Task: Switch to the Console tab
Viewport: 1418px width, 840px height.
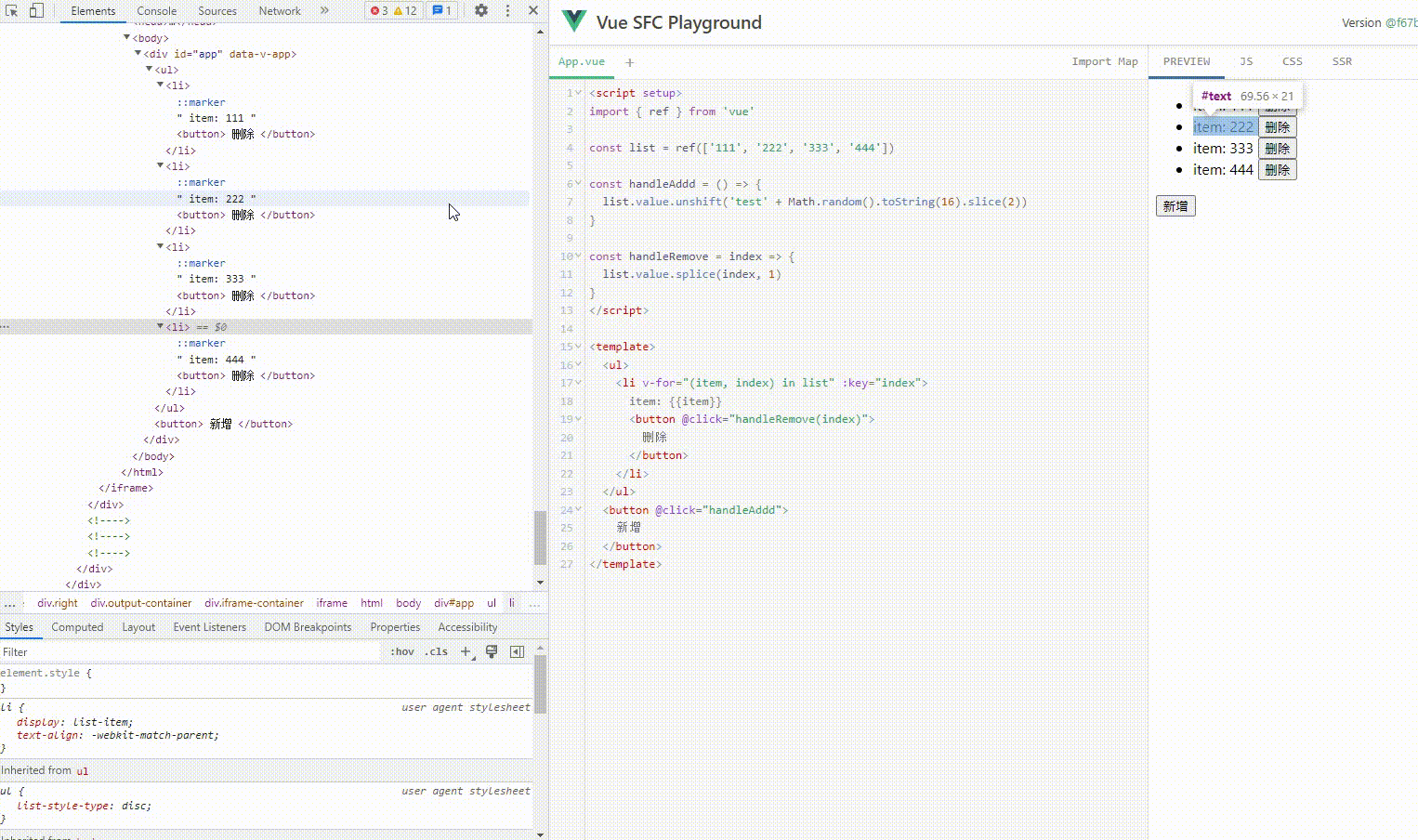Action: click(x=156, y=11)
